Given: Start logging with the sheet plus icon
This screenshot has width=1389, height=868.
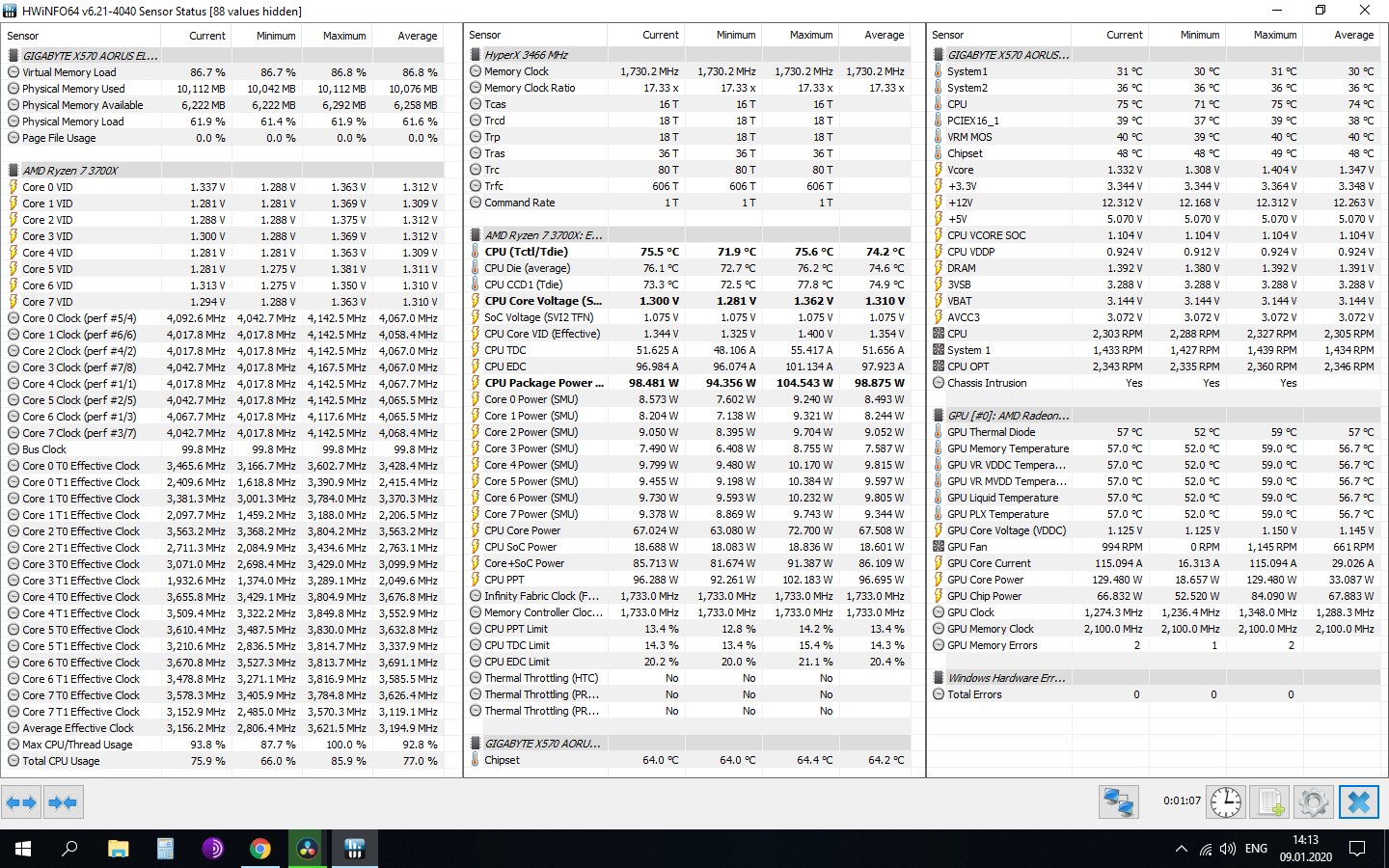Looking at the screenshot, I should click(1269, 802).
